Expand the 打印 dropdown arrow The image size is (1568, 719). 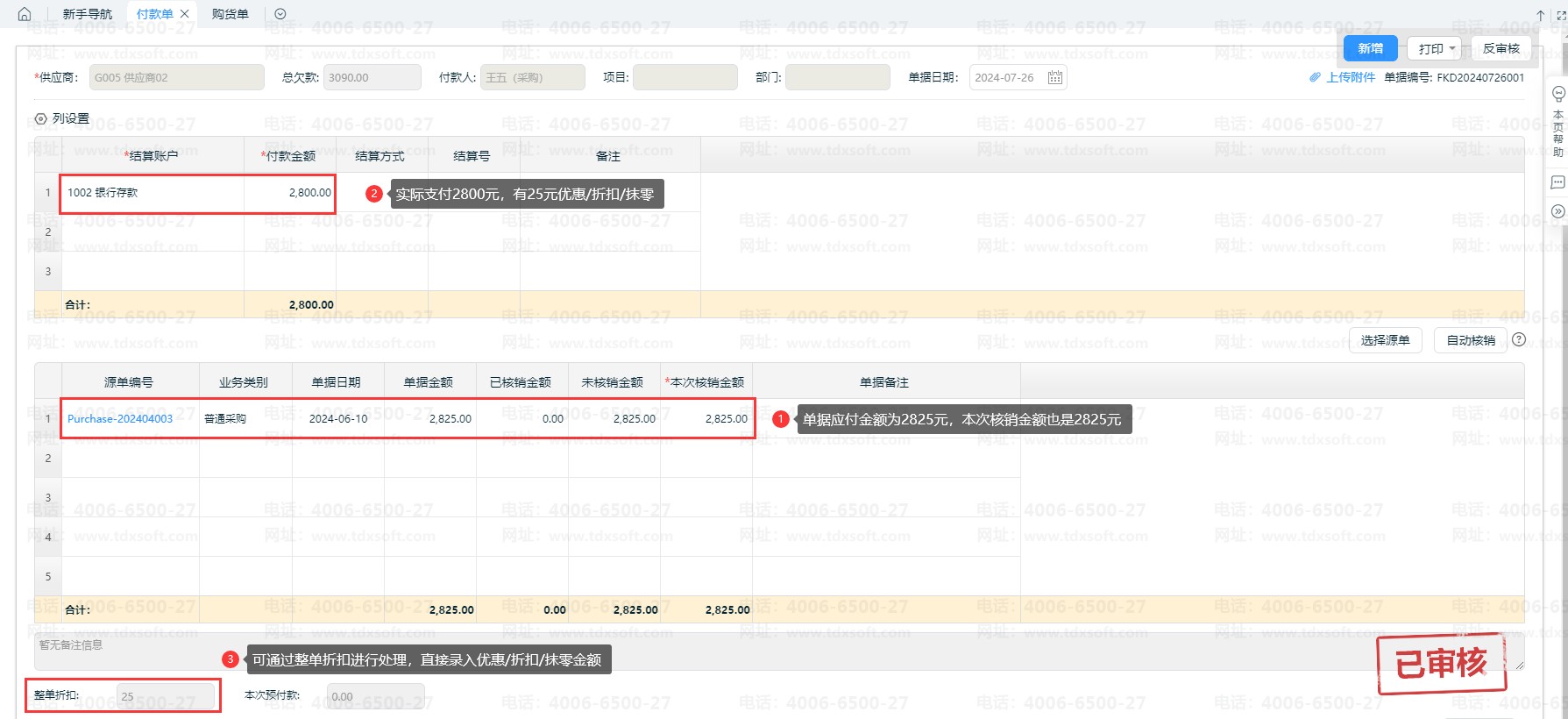(1452, 49)
